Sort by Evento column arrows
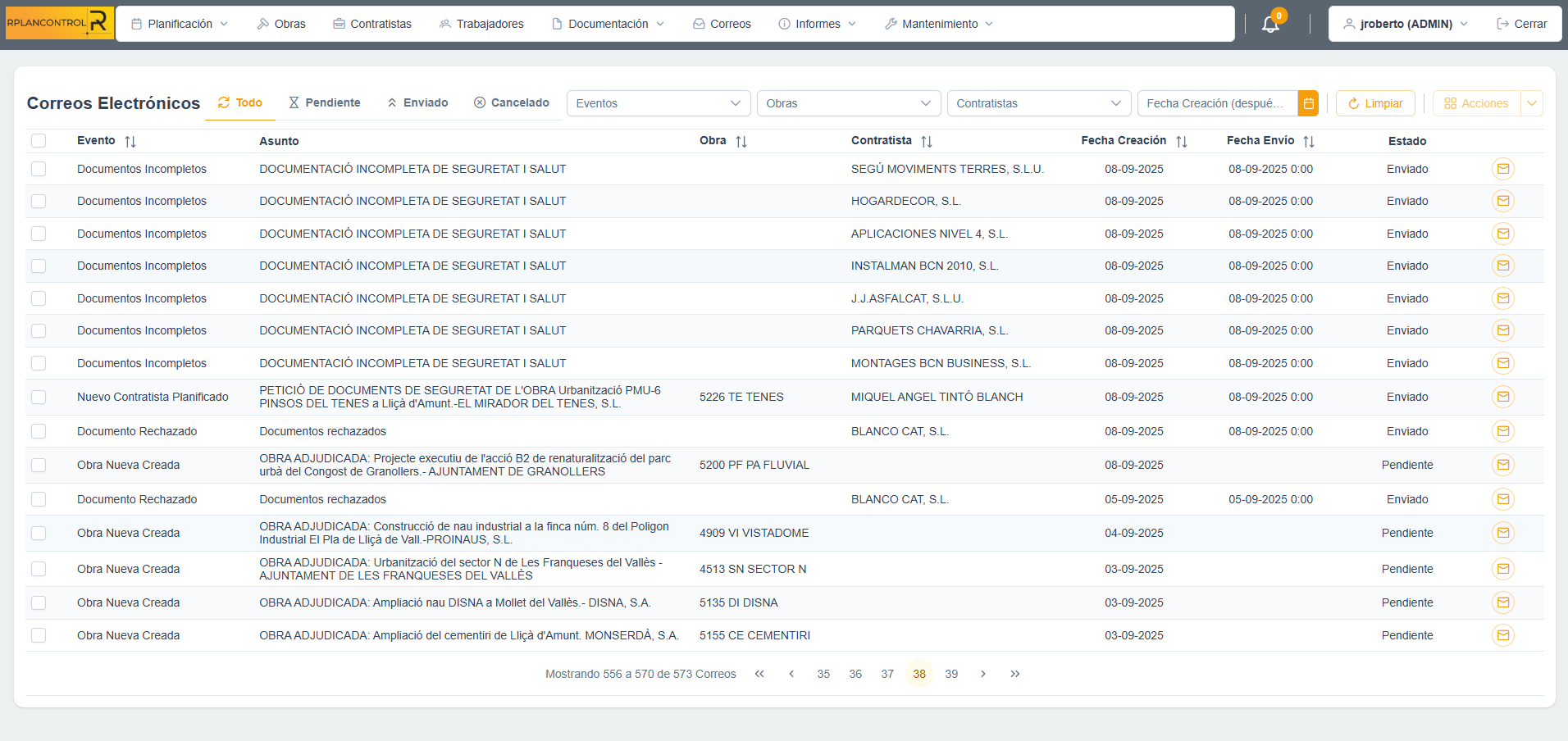This screenshot has width=1568, height=741. click(x=130, y=141)
